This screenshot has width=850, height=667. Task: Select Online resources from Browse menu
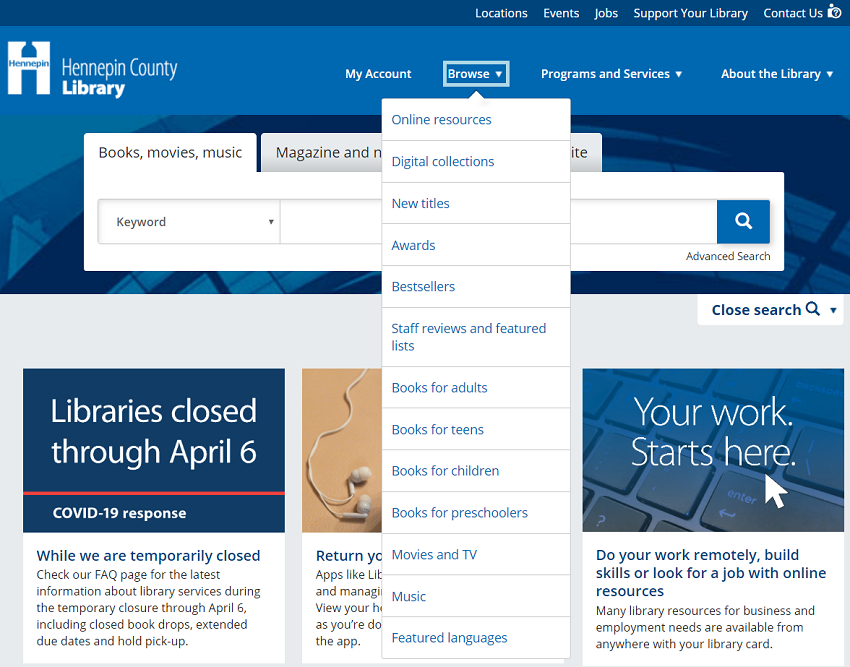[x=476, y=120]
